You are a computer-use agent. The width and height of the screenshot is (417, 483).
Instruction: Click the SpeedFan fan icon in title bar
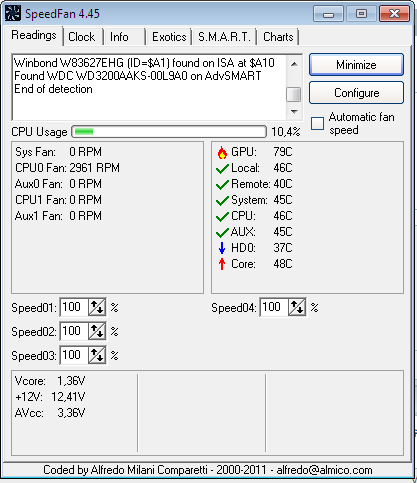click(x=13, y=14)
